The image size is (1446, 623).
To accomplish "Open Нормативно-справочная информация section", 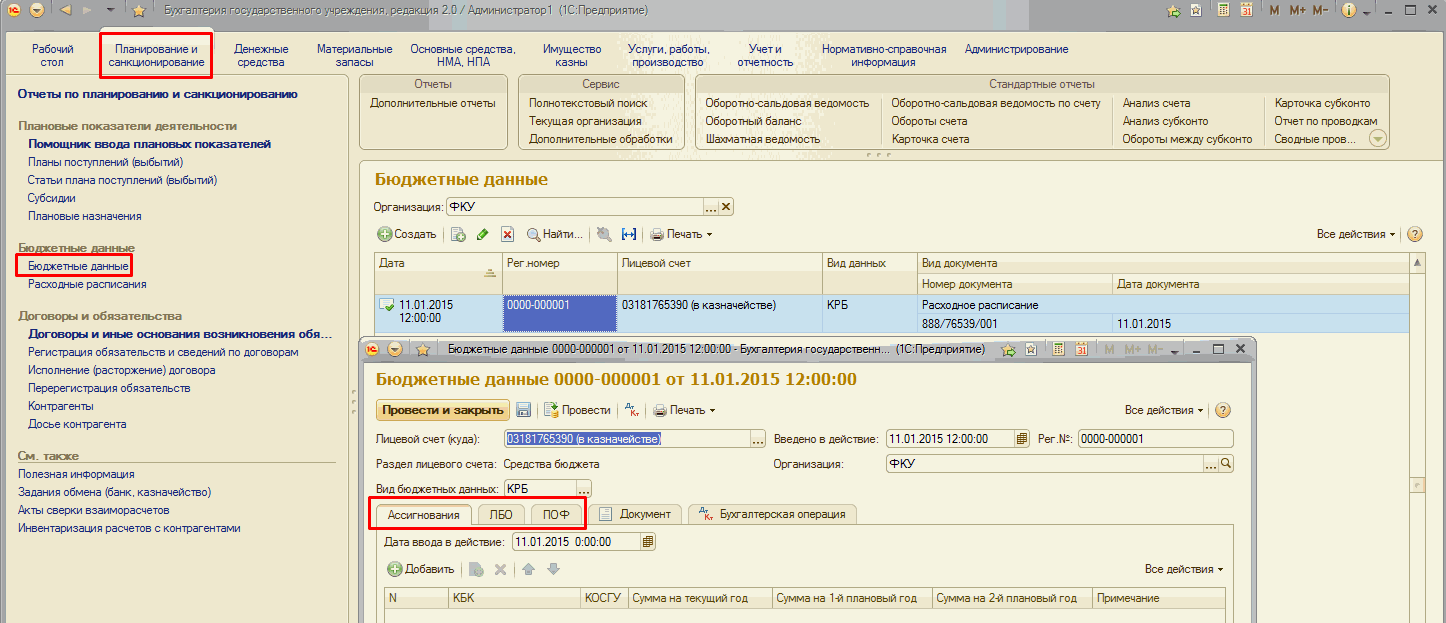I will (x=884, y=55).
